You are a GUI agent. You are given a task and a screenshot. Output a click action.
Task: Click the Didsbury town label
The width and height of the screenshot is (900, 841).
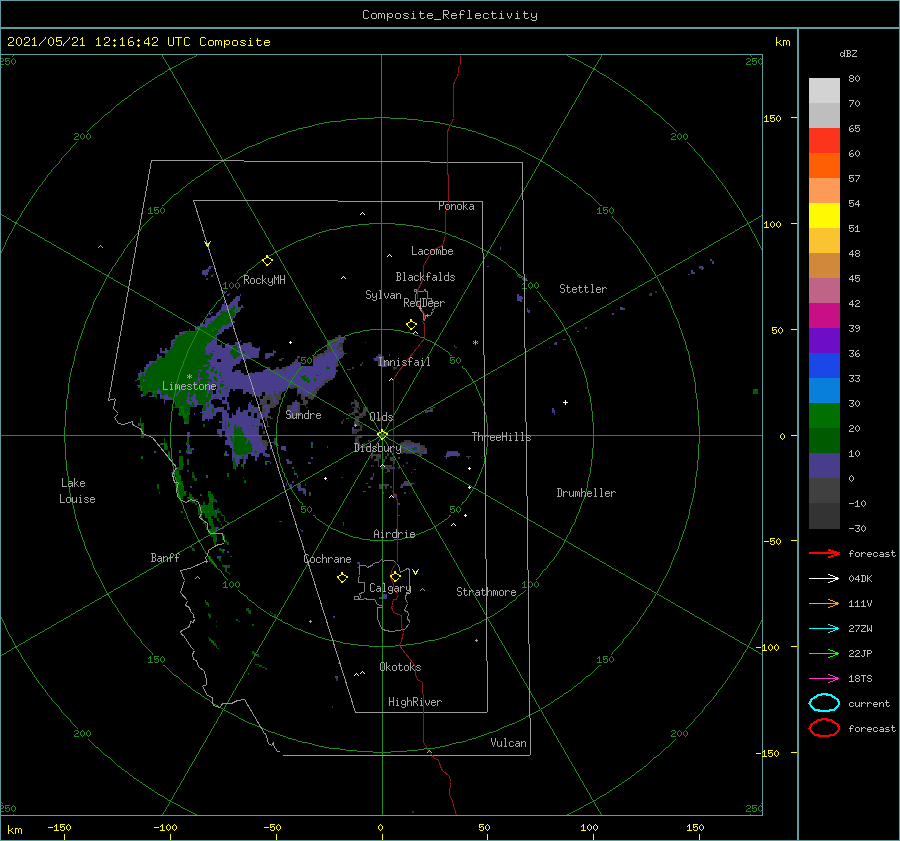click(377, 448)
